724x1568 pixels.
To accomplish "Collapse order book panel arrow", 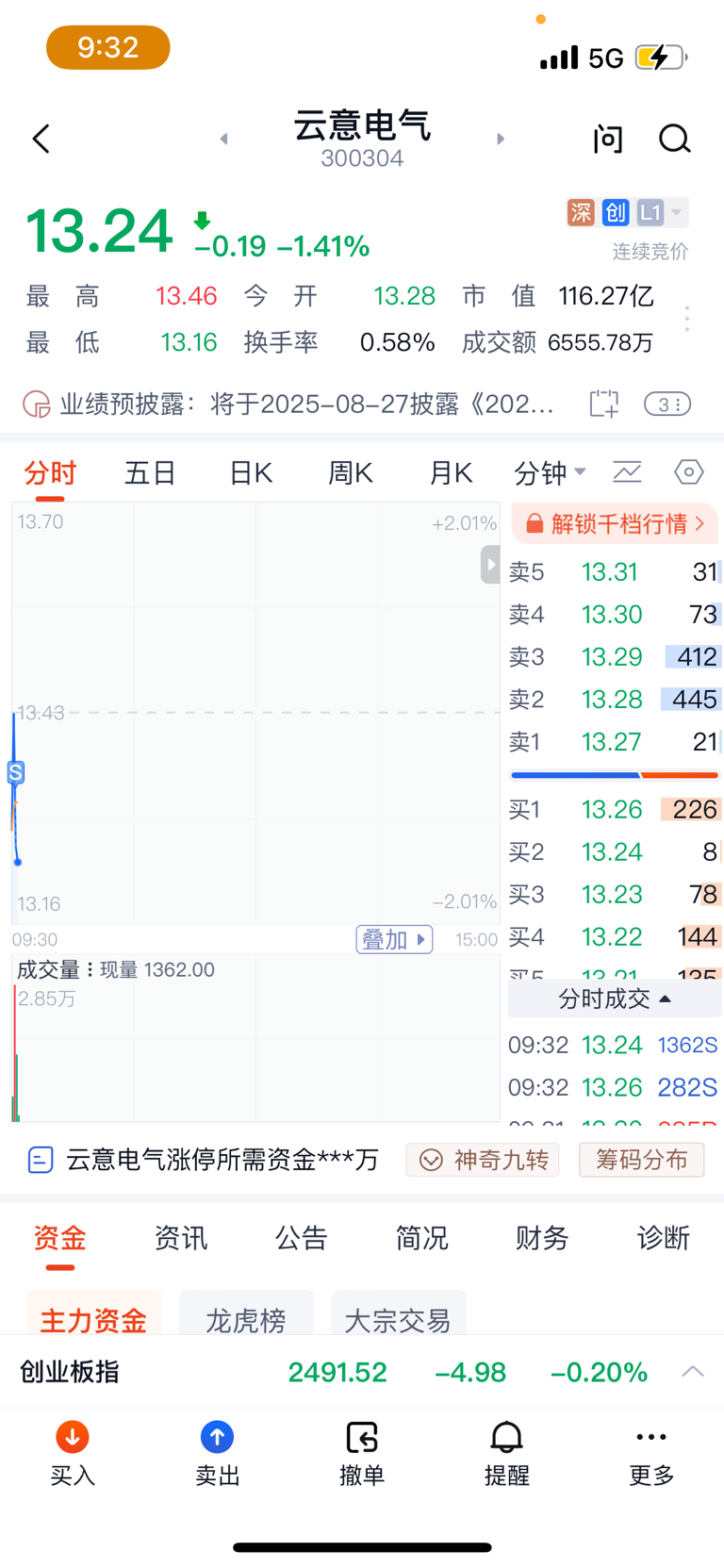I will (490, 565).
